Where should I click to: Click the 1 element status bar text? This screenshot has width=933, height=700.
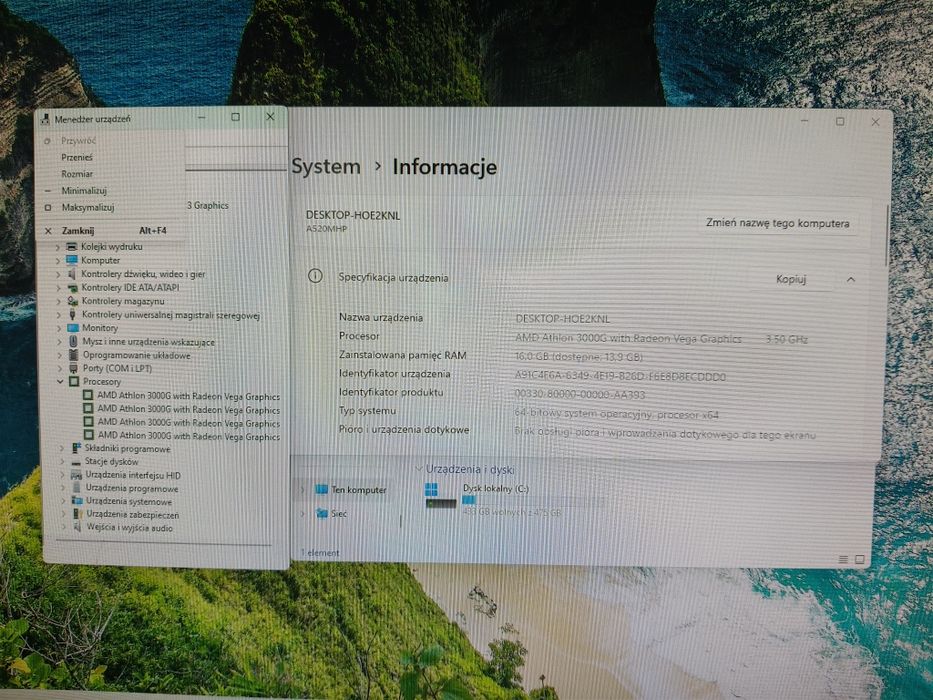point(320,553)
